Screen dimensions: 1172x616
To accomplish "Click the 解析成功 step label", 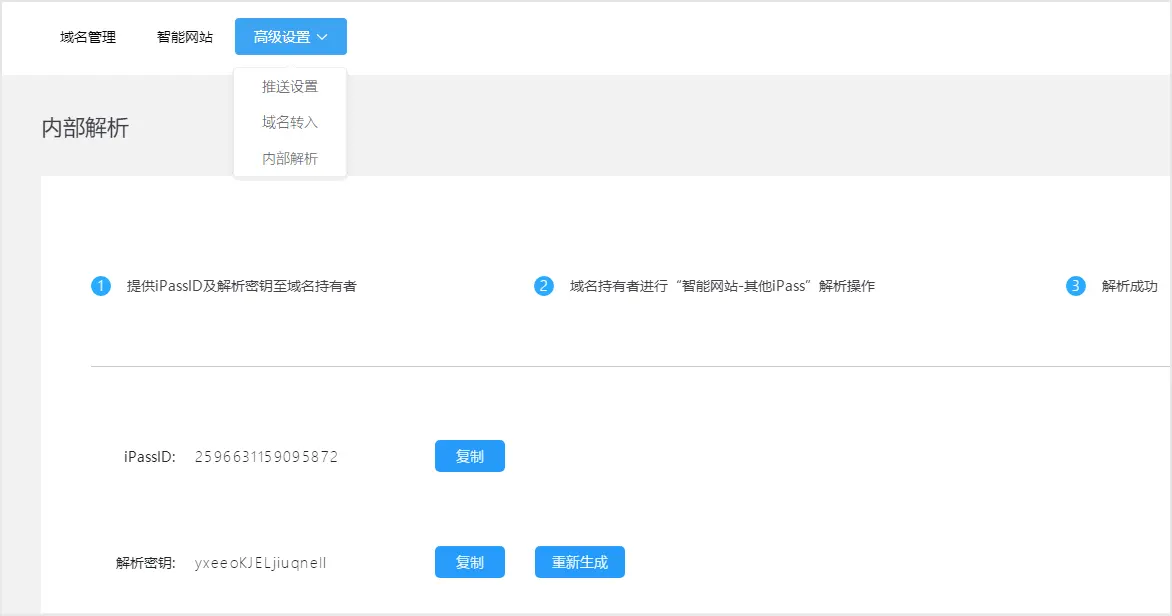I will [1129, 286].
